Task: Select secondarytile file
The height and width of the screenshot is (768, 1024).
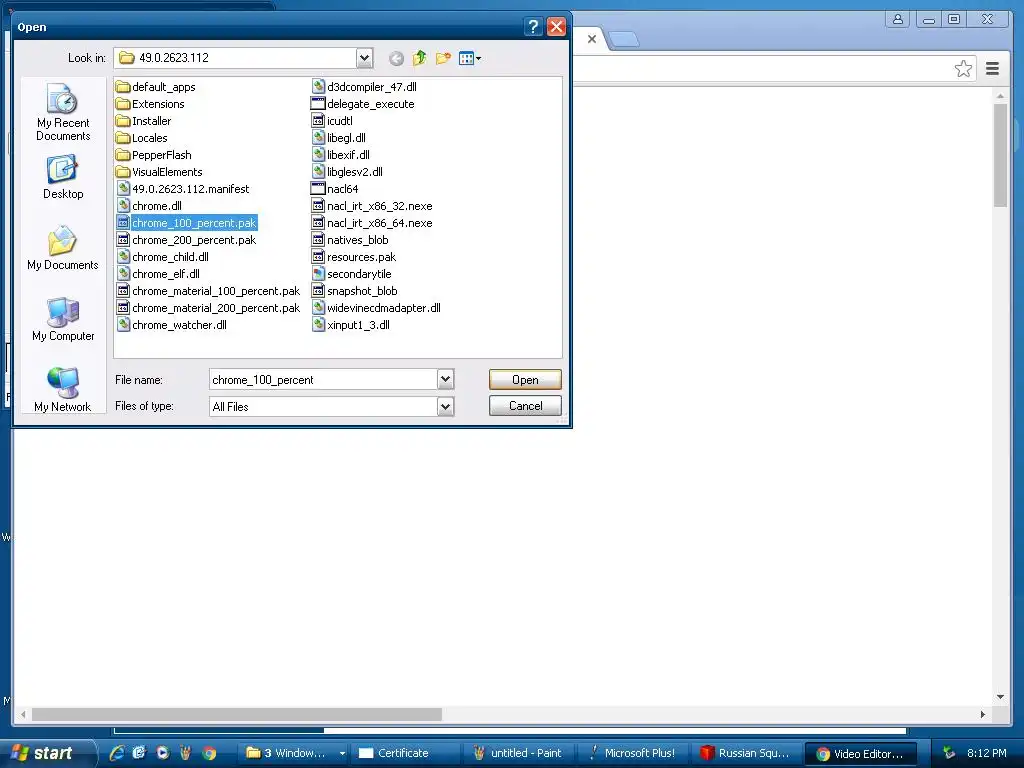Action: (x=352, y=274)
